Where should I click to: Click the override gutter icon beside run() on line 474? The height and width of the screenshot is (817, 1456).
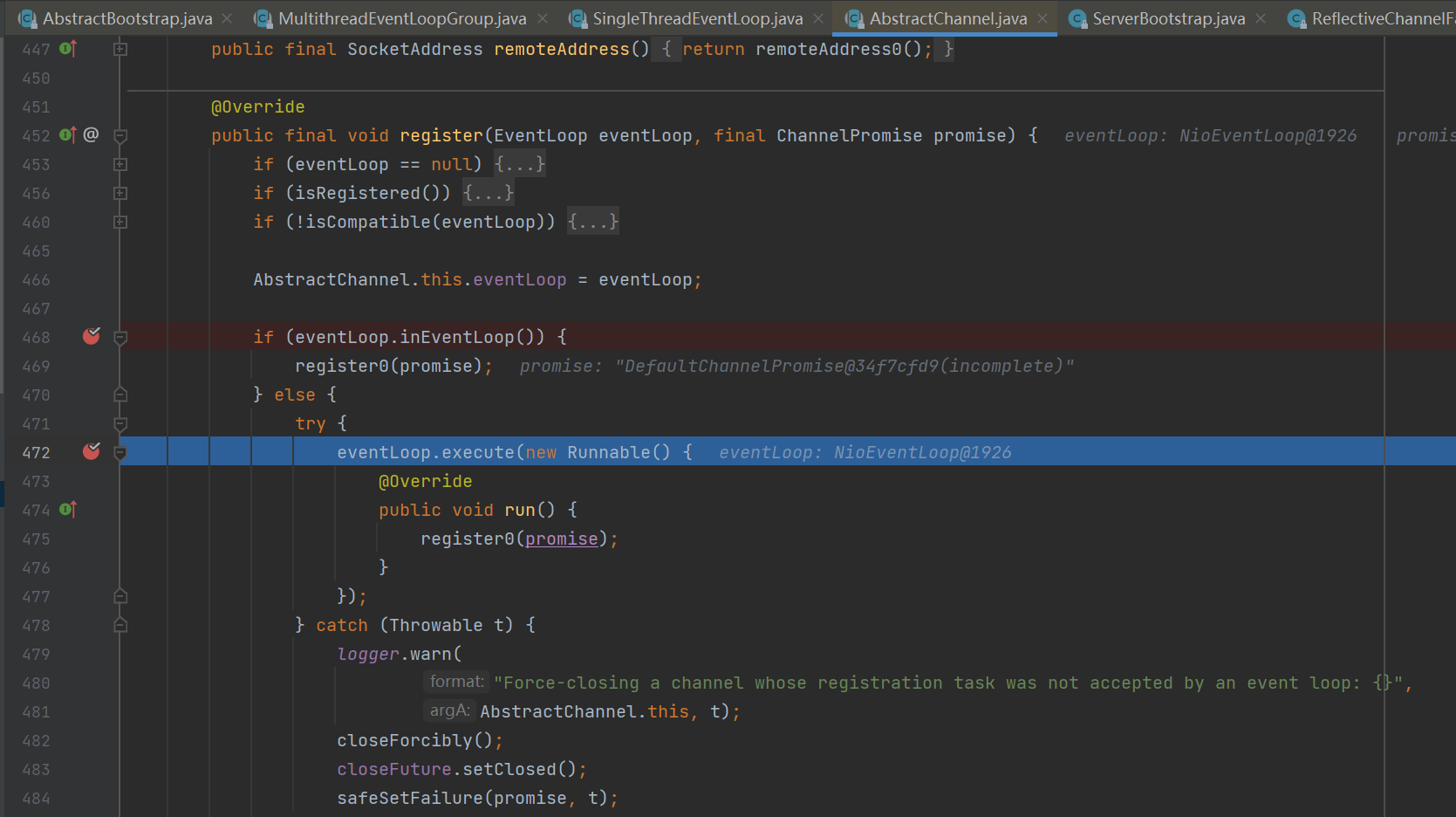[68, 510]
